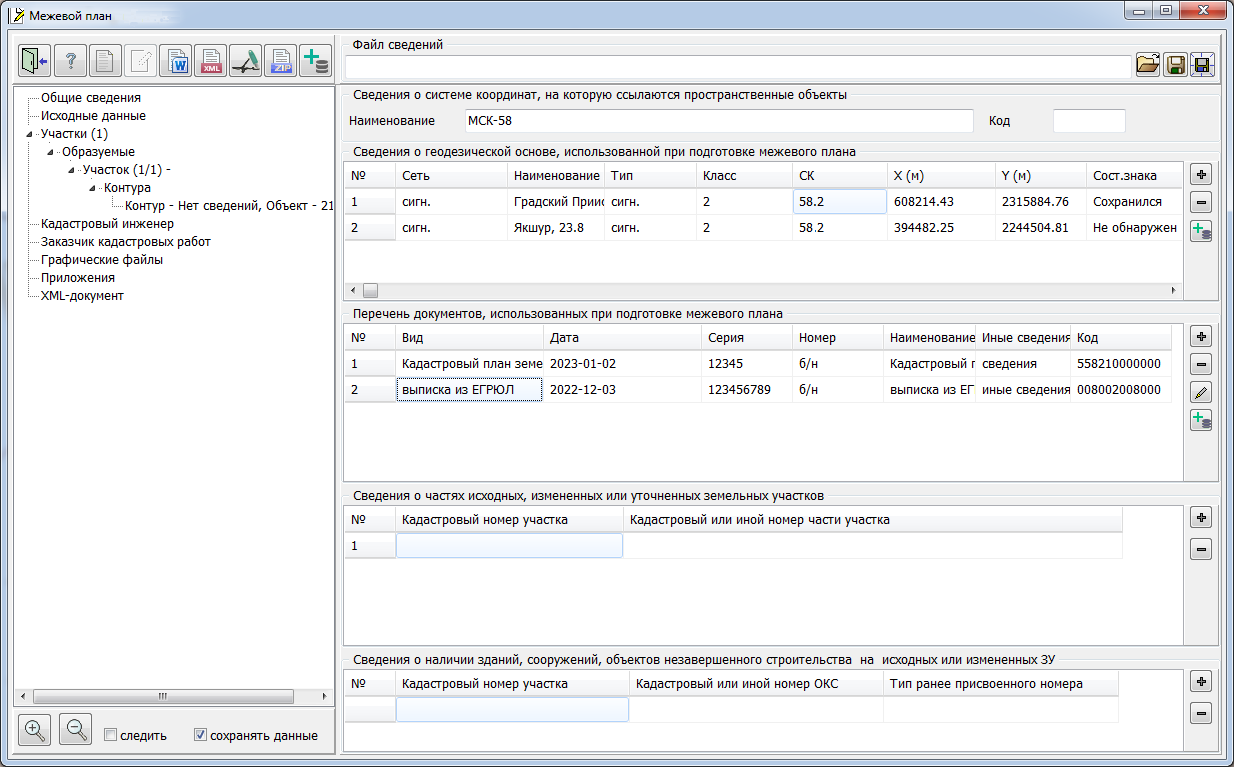The height and width of the screenshot is (767, 1234).
Task: Open help via the question mark icon
Action: (x=70, y=61)
